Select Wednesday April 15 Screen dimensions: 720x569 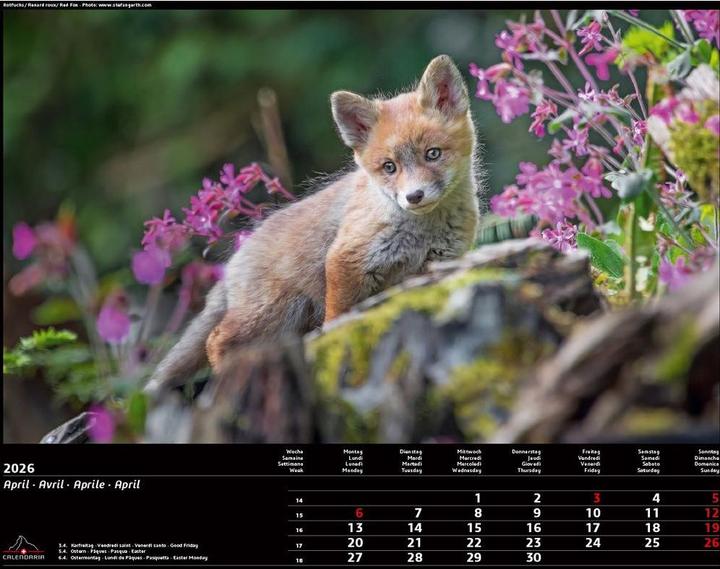coord(474,528)
